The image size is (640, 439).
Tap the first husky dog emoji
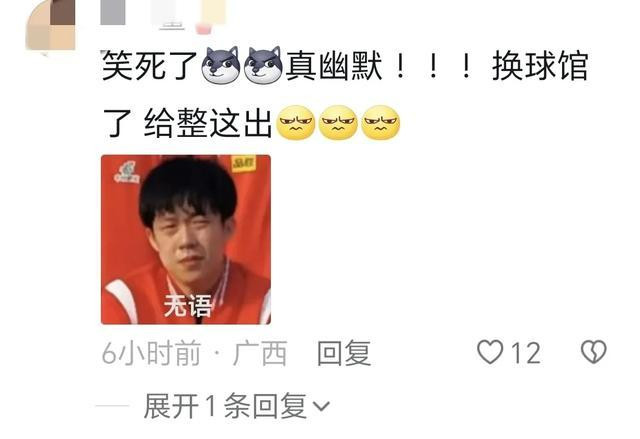coord(222,65)
